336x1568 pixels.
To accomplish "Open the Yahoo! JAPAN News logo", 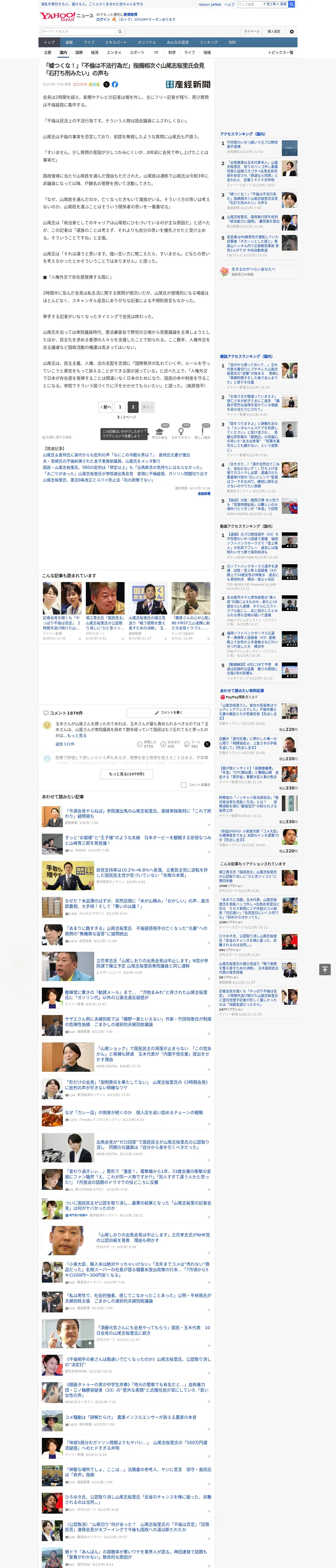I will pyautogui.click(x=66, y=16).
